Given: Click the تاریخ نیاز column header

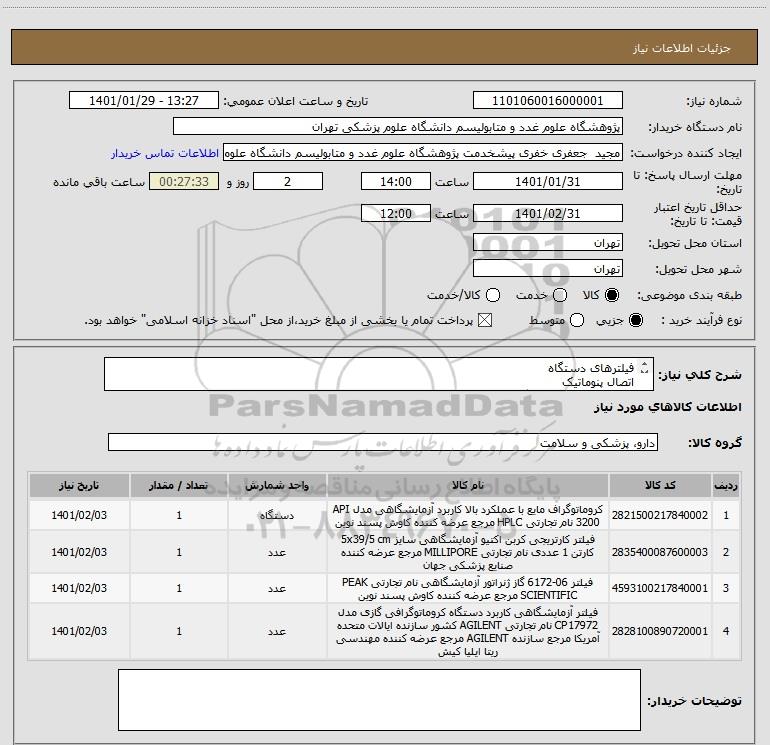Looking at the screenshot, I should (79, 486).
